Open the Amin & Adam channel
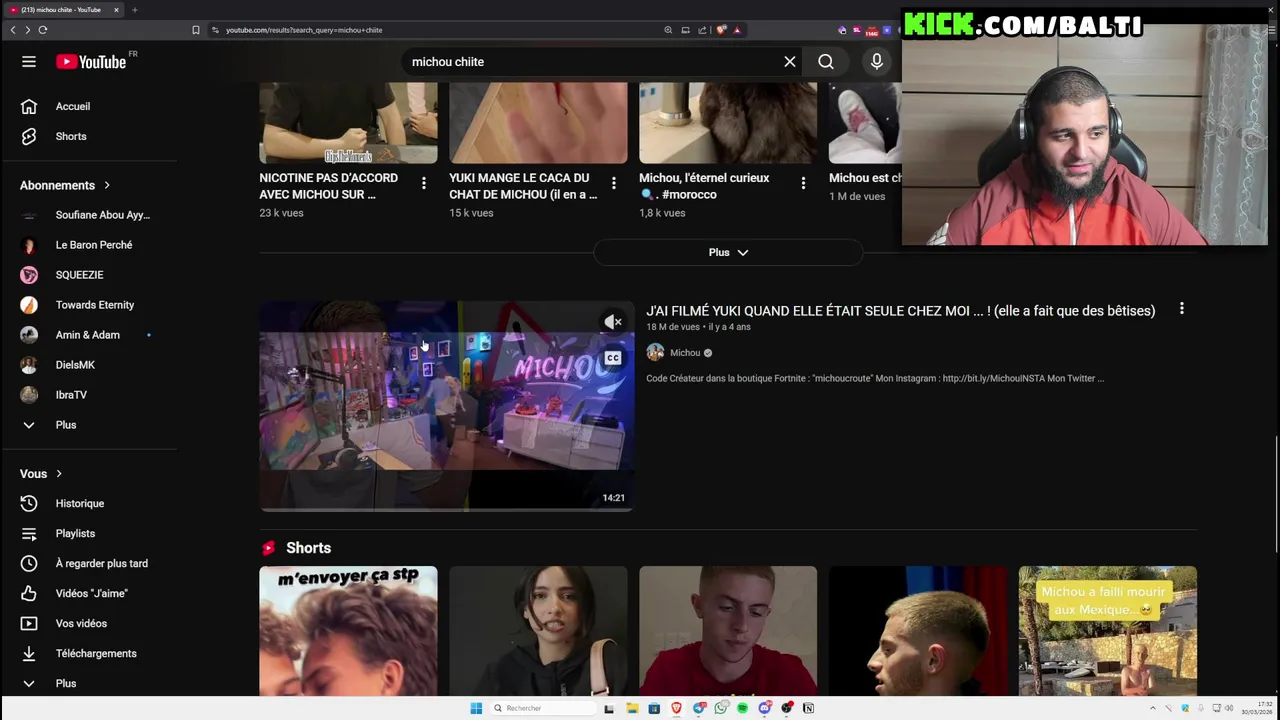Screen dimensions: 1280x720 coord(88,335)
